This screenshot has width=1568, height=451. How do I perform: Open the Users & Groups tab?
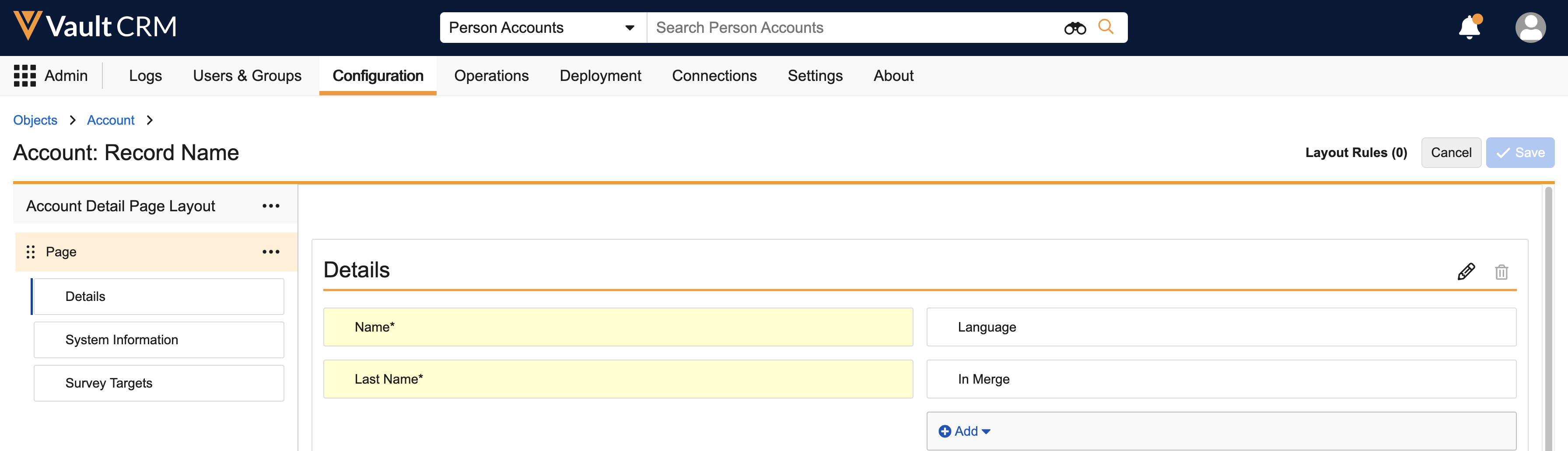(246, 76)
